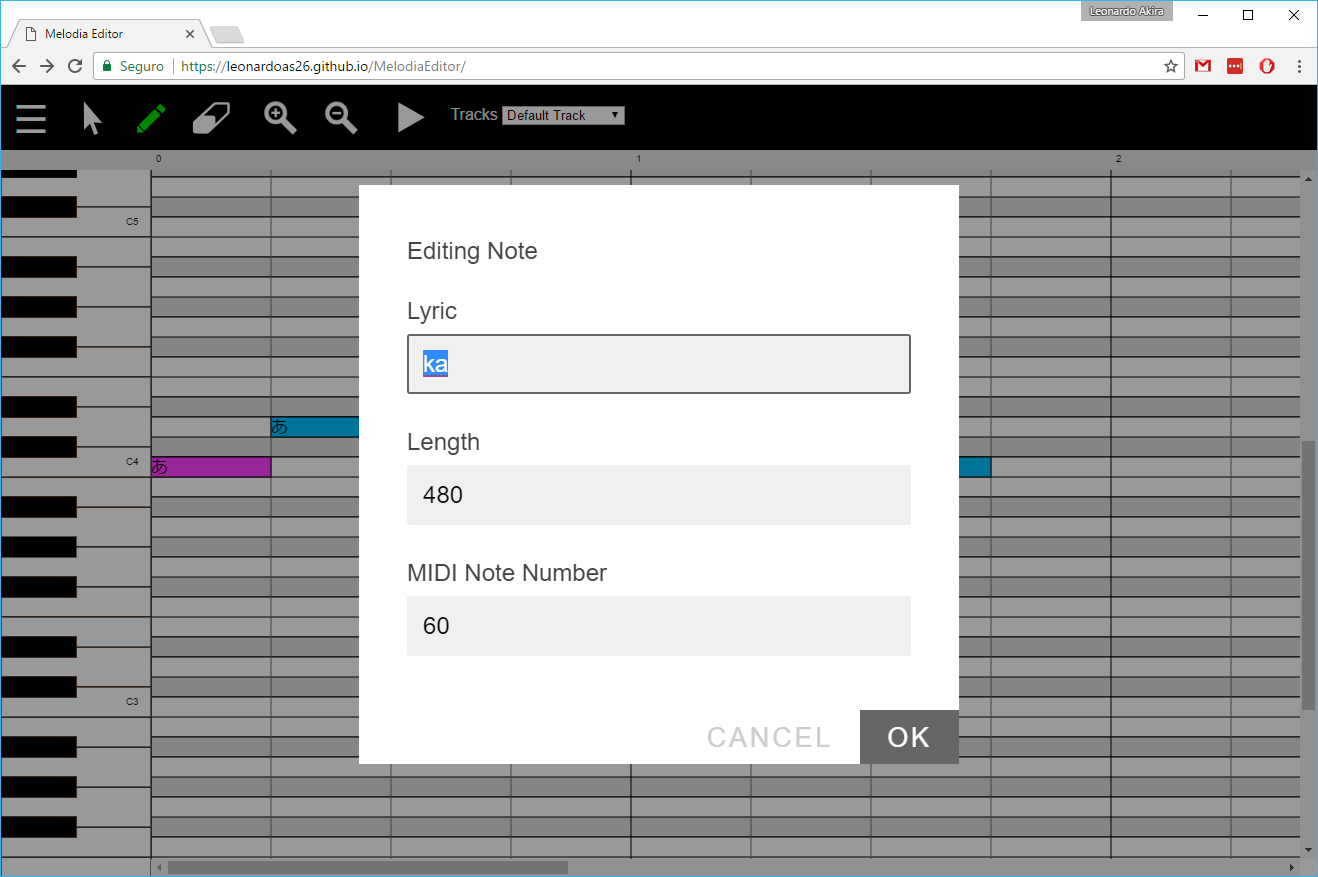Click the zoom in magnifier
Screen dimensions: 1318x877
tap(280, 118)
